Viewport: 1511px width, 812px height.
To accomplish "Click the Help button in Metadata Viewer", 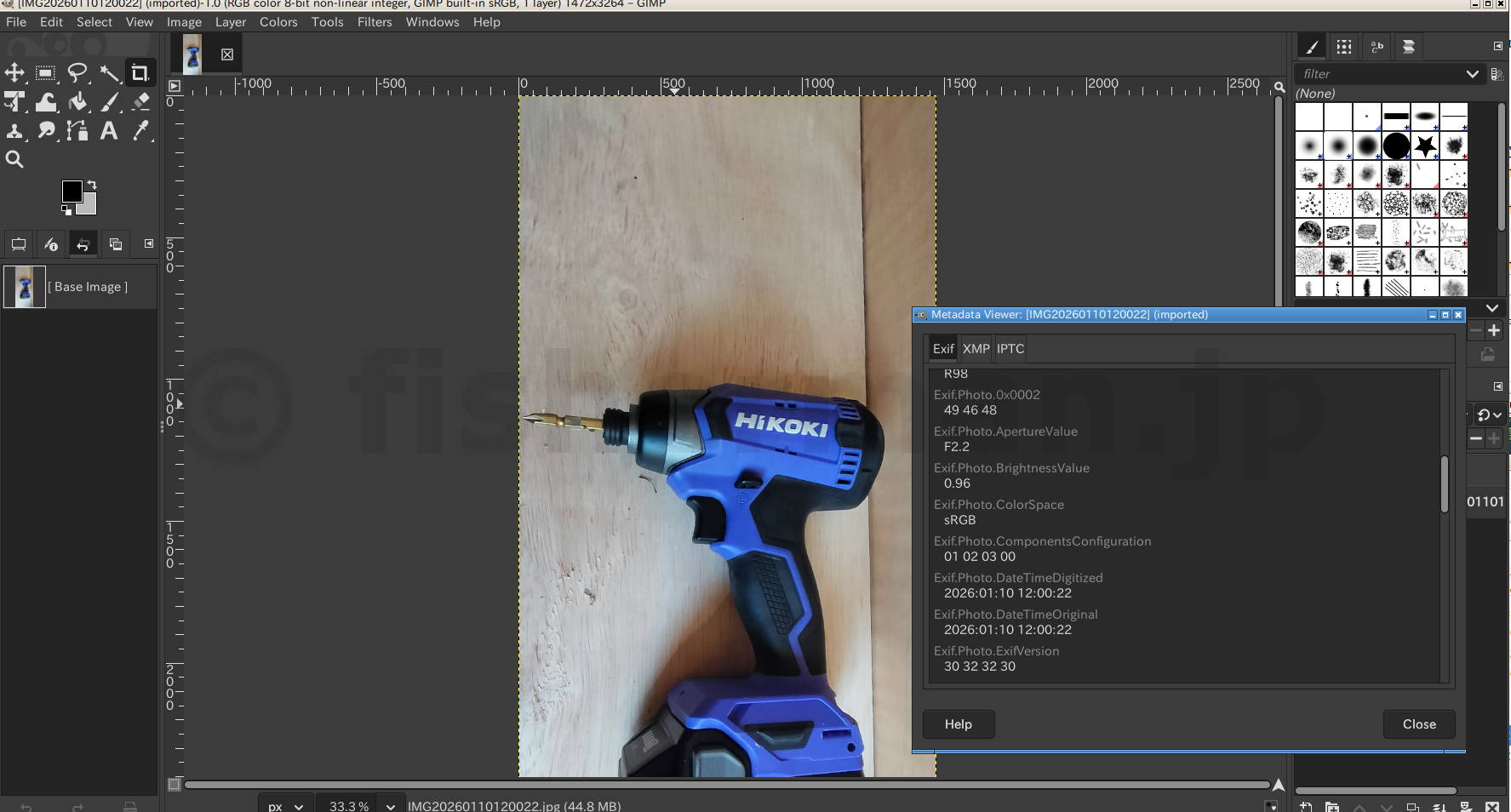I will pyautogui.click(x=958, y=724).
